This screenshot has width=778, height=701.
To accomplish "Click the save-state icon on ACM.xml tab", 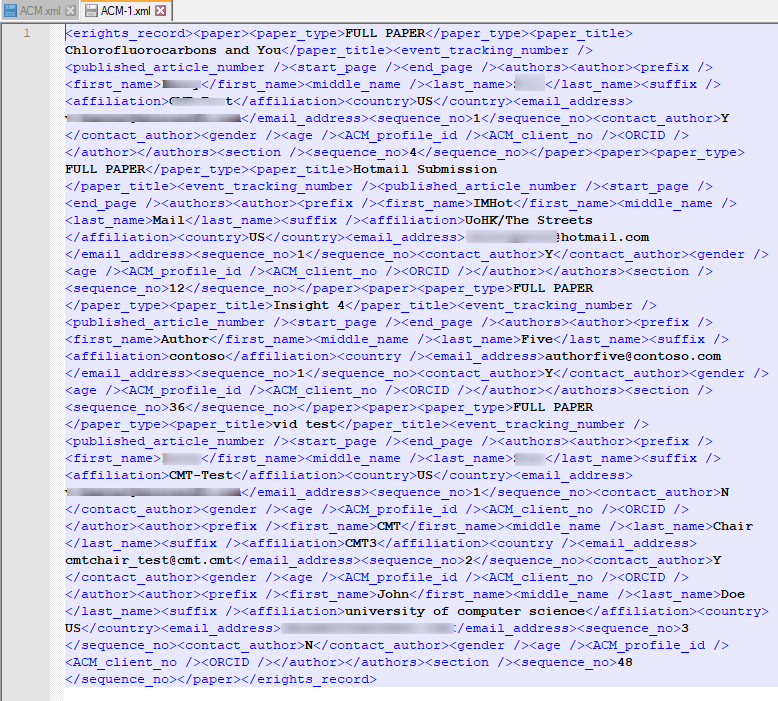I will pos(10,10).
